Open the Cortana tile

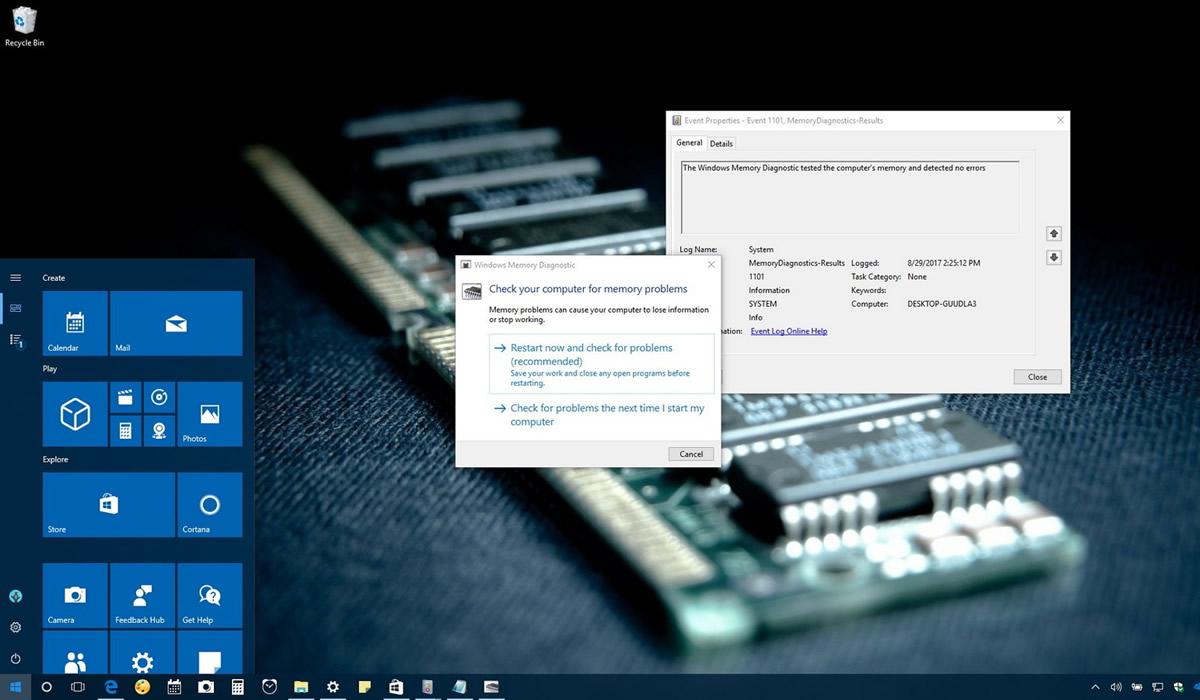(x=209, y=505)
